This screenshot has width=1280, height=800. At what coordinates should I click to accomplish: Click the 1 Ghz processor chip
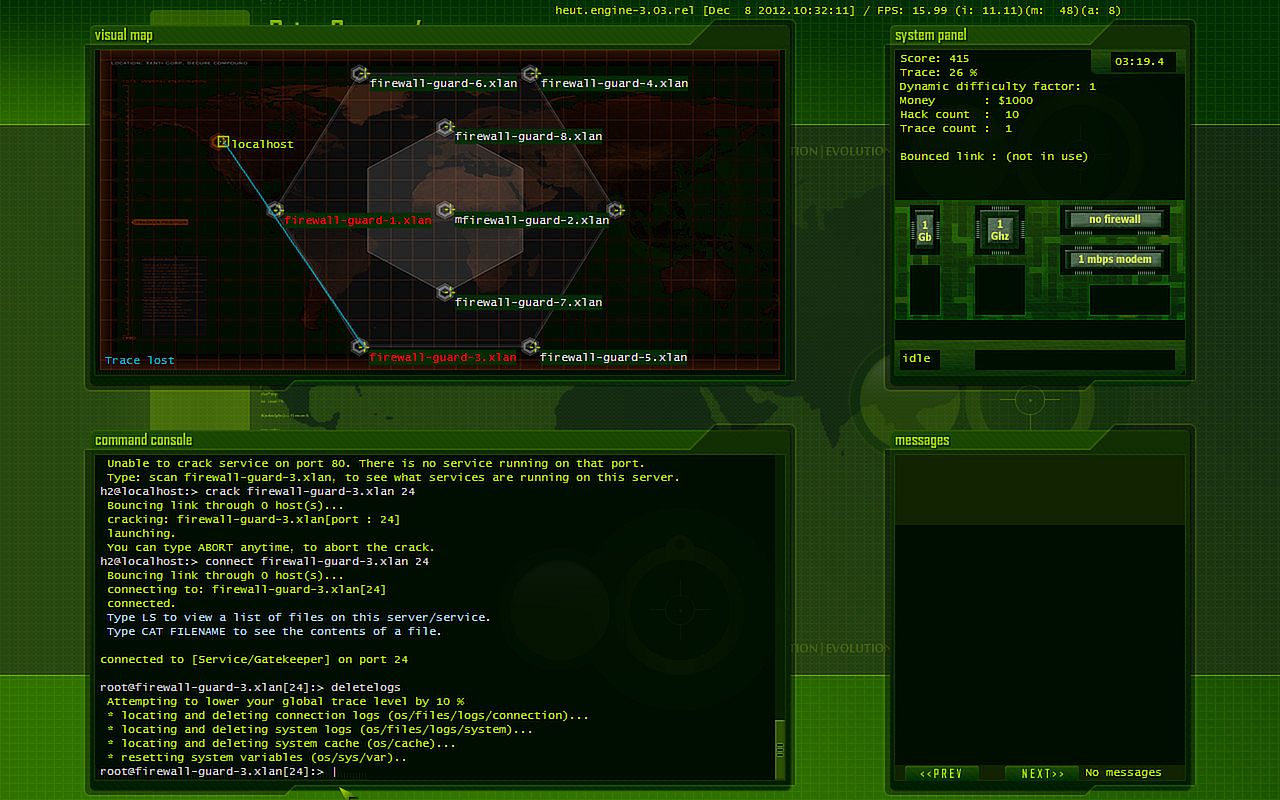pos(999,230)
